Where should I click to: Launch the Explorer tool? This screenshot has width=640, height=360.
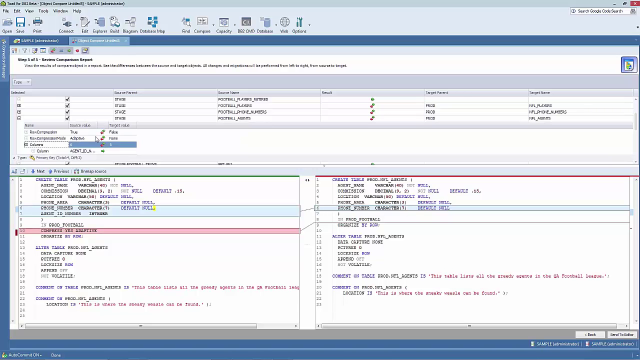click(100, 25)
